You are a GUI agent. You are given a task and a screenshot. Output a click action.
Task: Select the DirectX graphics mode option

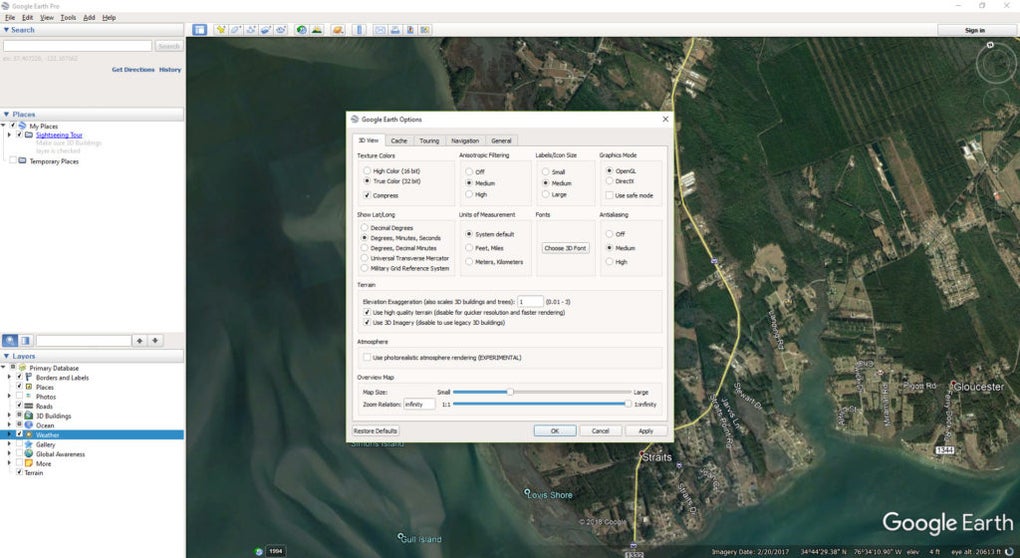pos(610,182)
